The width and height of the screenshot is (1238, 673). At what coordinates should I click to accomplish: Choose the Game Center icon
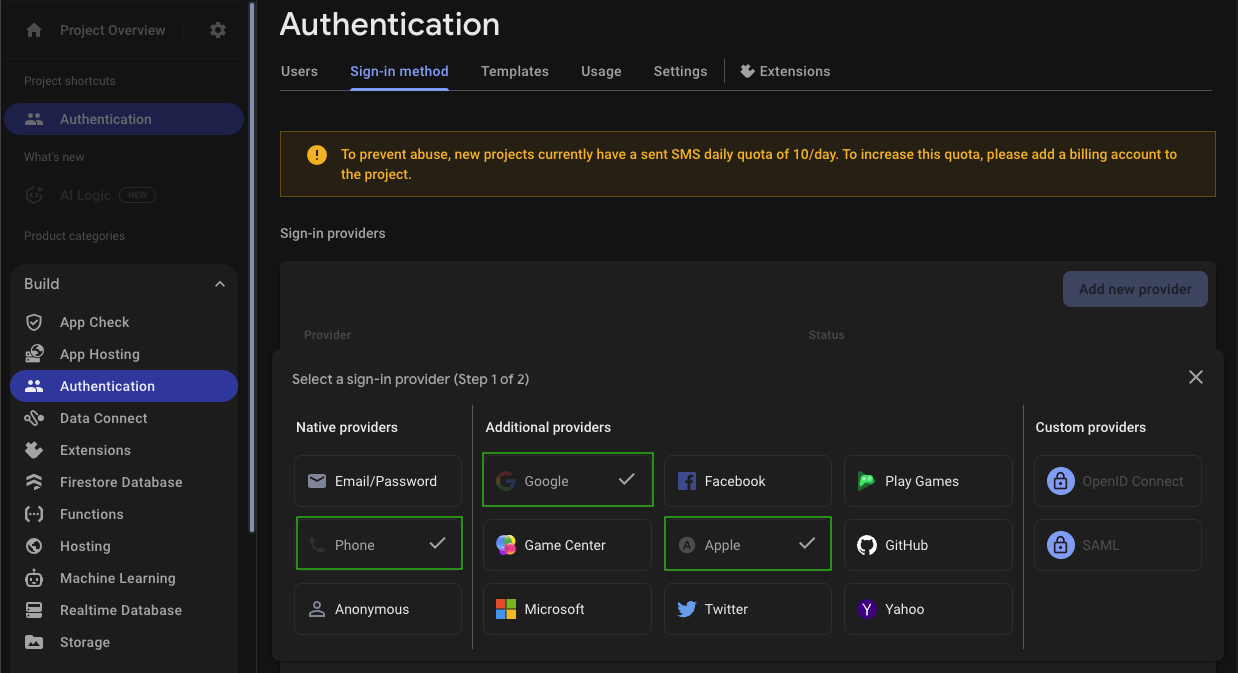pos(506,545)
